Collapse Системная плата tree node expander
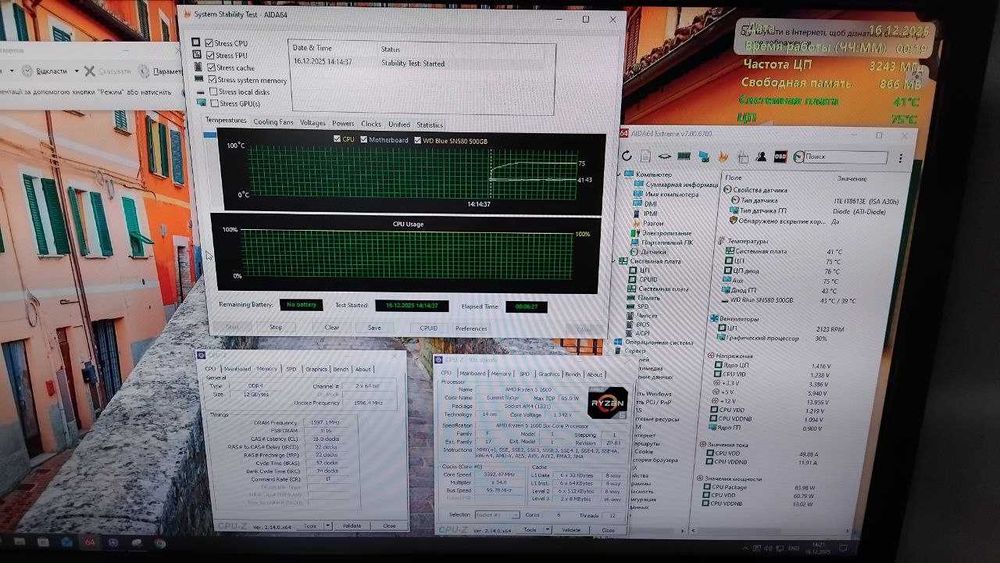This screenshot has height=563, width=1000. click(x=615, y=261)
